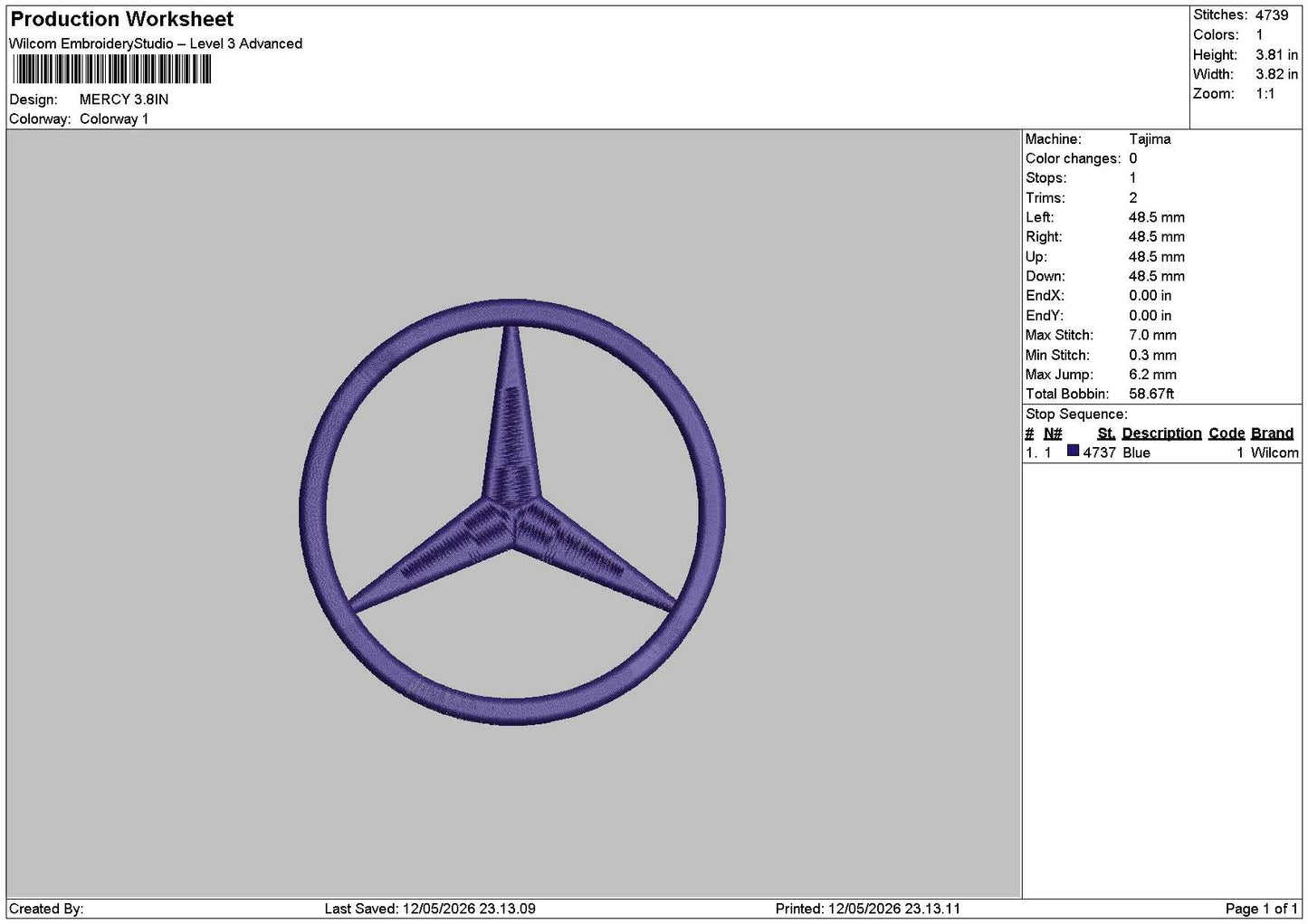This screenshot has width=1308, height=924.
Task: Click Total Bobbin value '58.67ft'
Action: pyautogui.click(x=1151, y=395)
